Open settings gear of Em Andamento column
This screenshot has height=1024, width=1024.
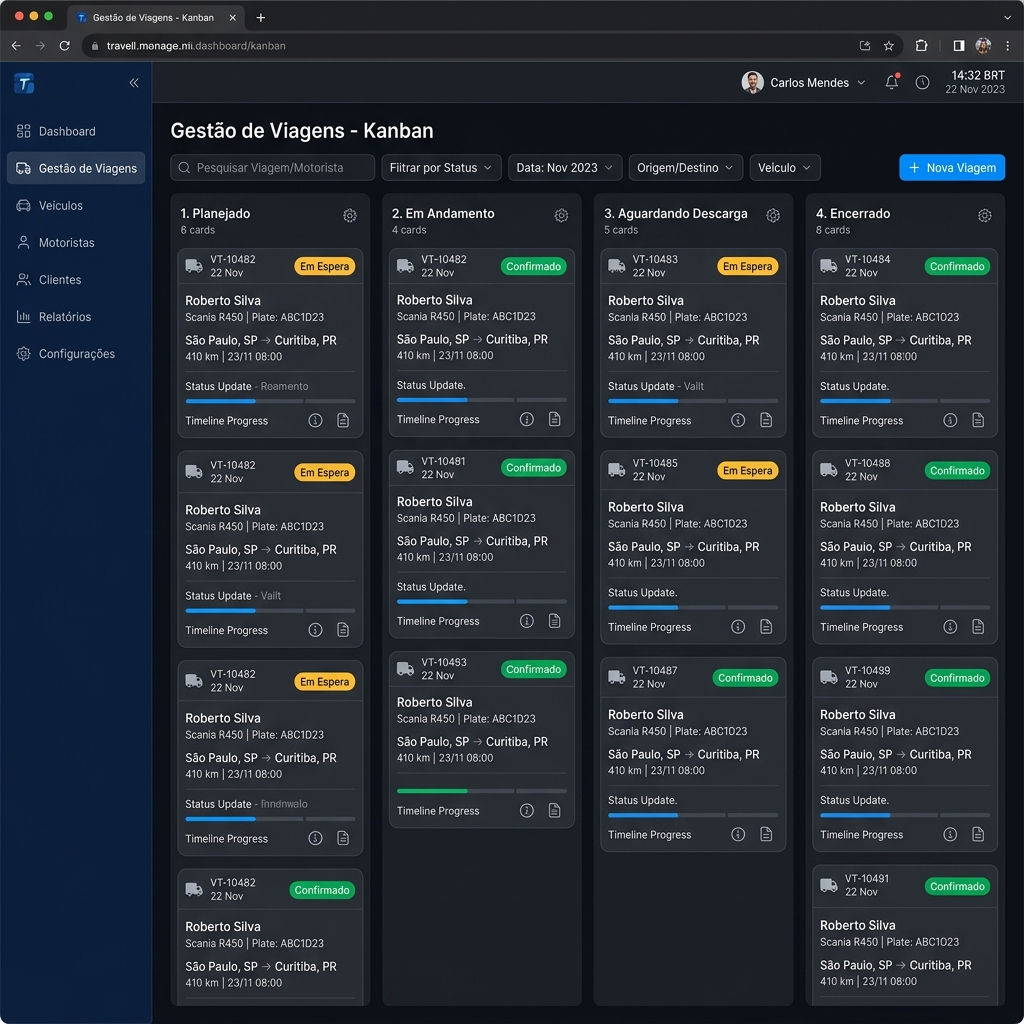tap(561, 216)
